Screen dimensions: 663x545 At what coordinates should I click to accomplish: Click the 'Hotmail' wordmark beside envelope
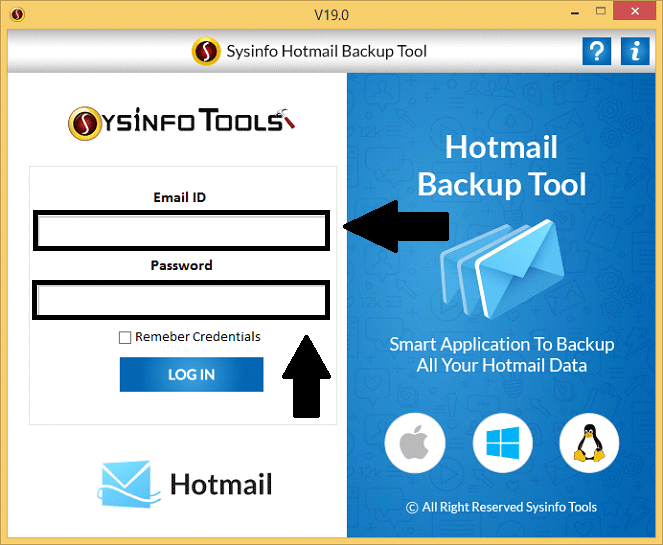pyautogui.click(x=221, y=485)
